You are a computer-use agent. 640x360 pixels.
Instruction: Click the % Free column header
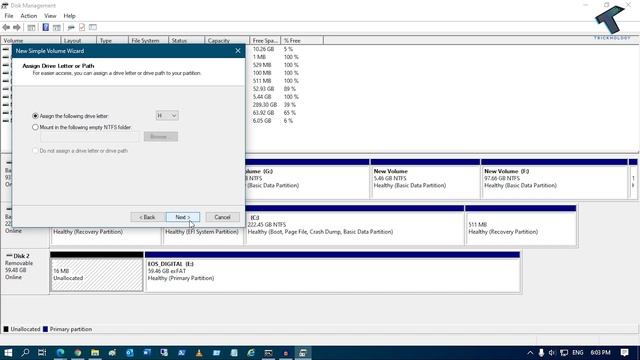click(x=302, y=40)
